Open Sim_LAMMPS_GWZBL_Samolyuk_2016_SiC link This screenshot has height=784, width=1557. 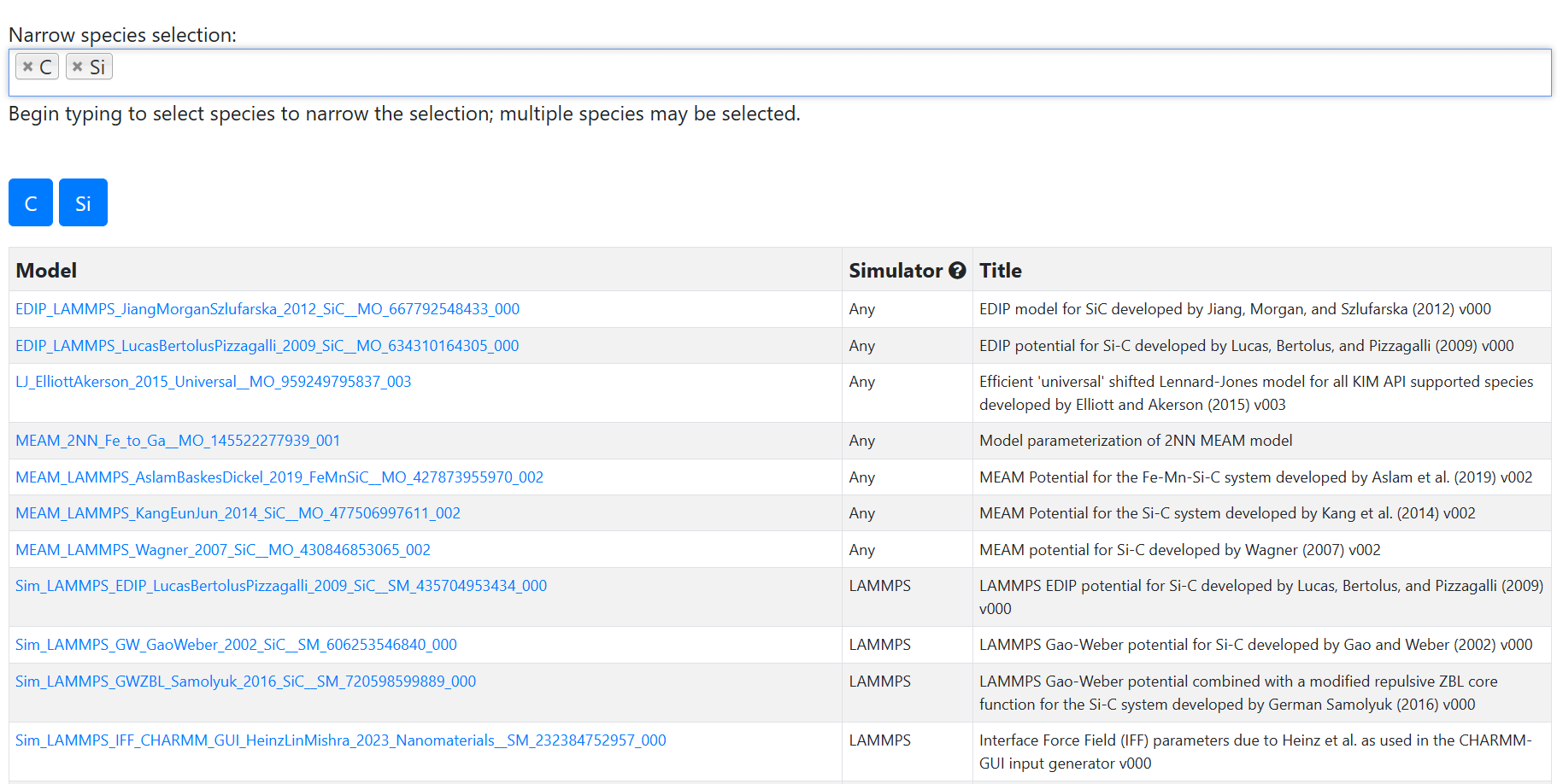click(x=246, y=682)
